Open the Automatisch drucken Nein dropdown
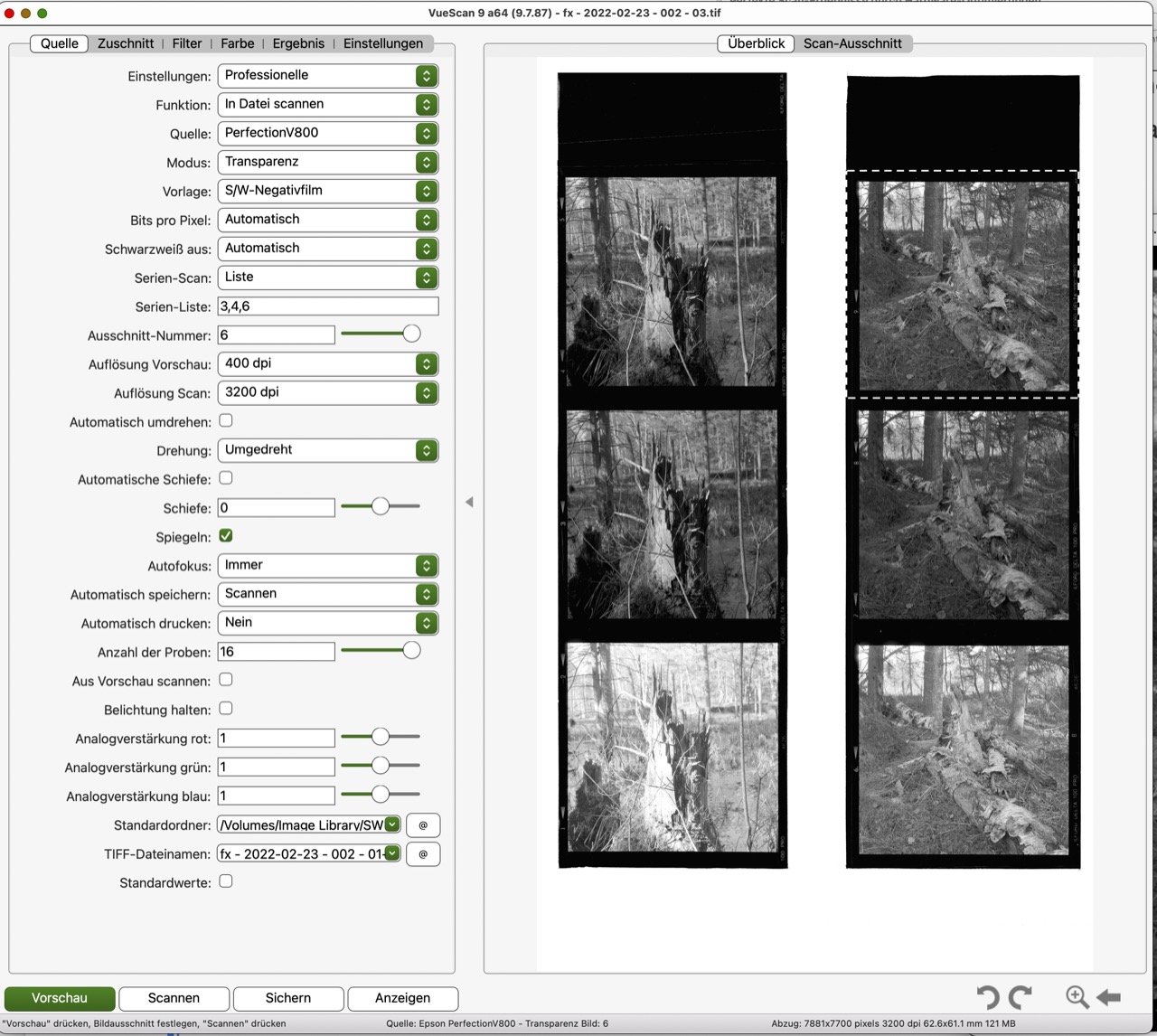 click(x=328, y=624)
